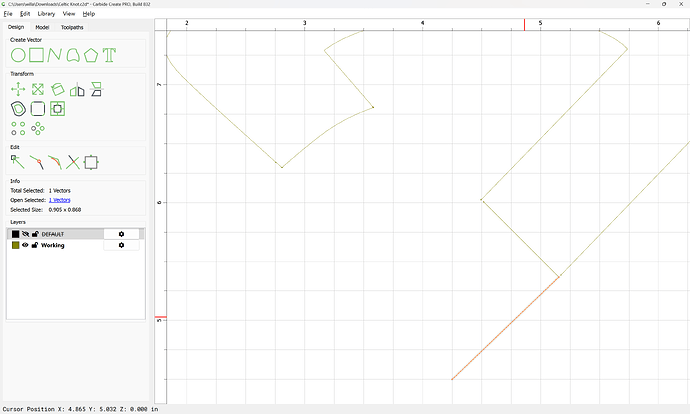This screenshot has width=690, height=414.
Task: Click the Move transform tool
Action: point(17,89)
